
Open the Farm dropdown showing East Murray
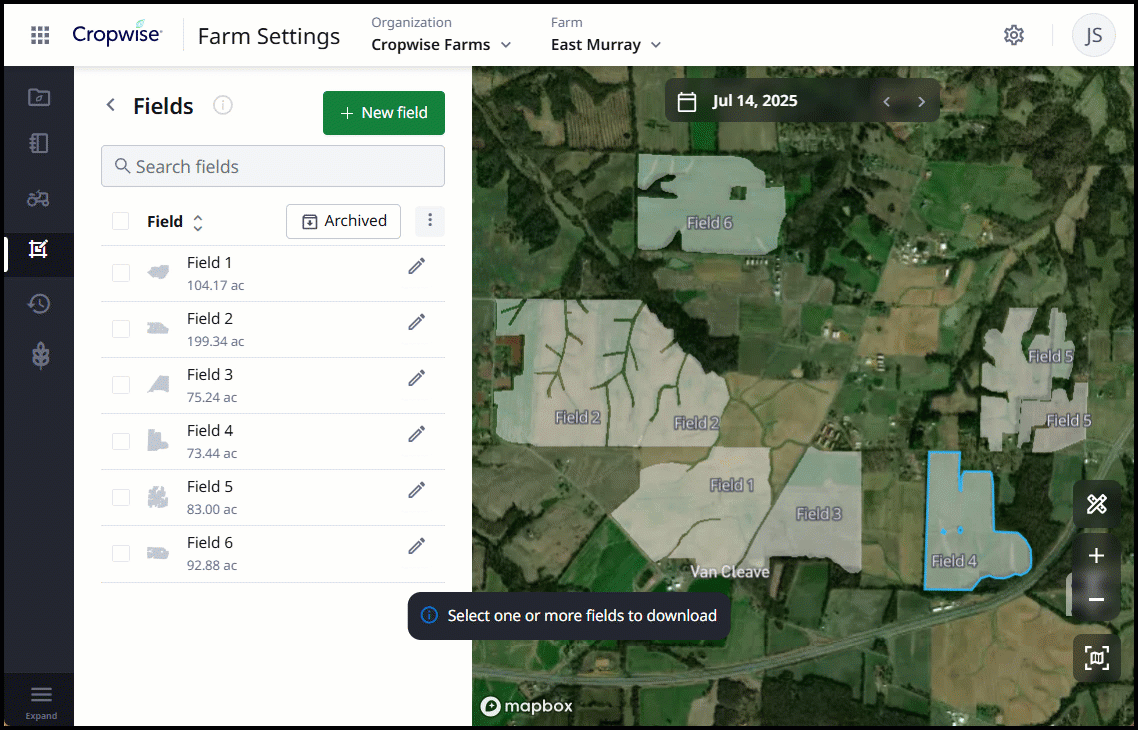pos(604,44)
